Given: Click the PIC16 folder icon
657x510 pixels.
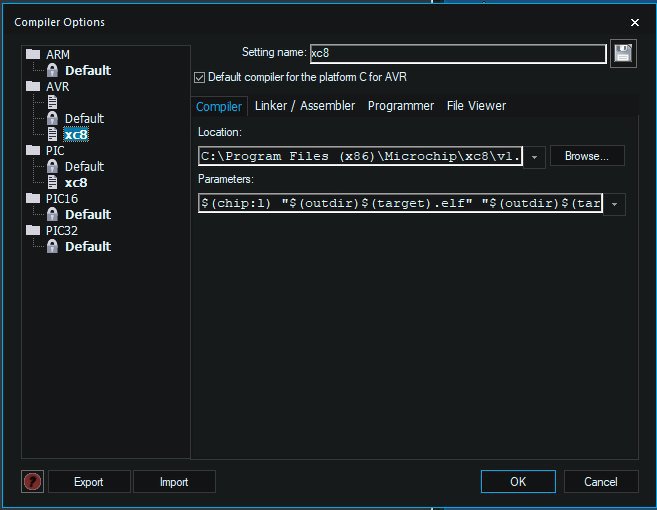Looking at the screenshot, I should click(33, 198).
